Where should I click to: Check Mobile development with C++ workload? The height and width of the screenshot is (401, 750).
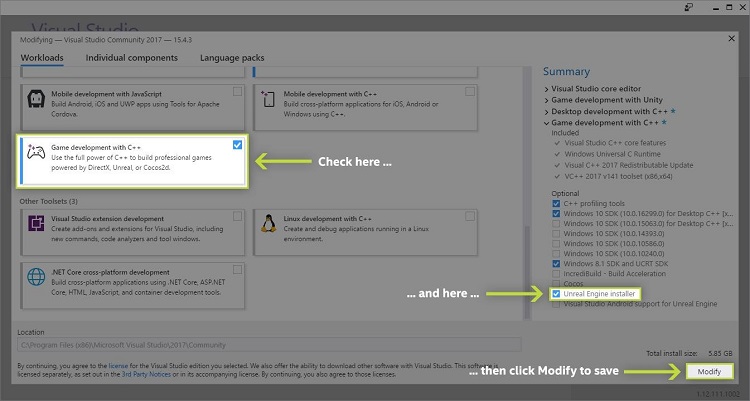pos(470,91)
